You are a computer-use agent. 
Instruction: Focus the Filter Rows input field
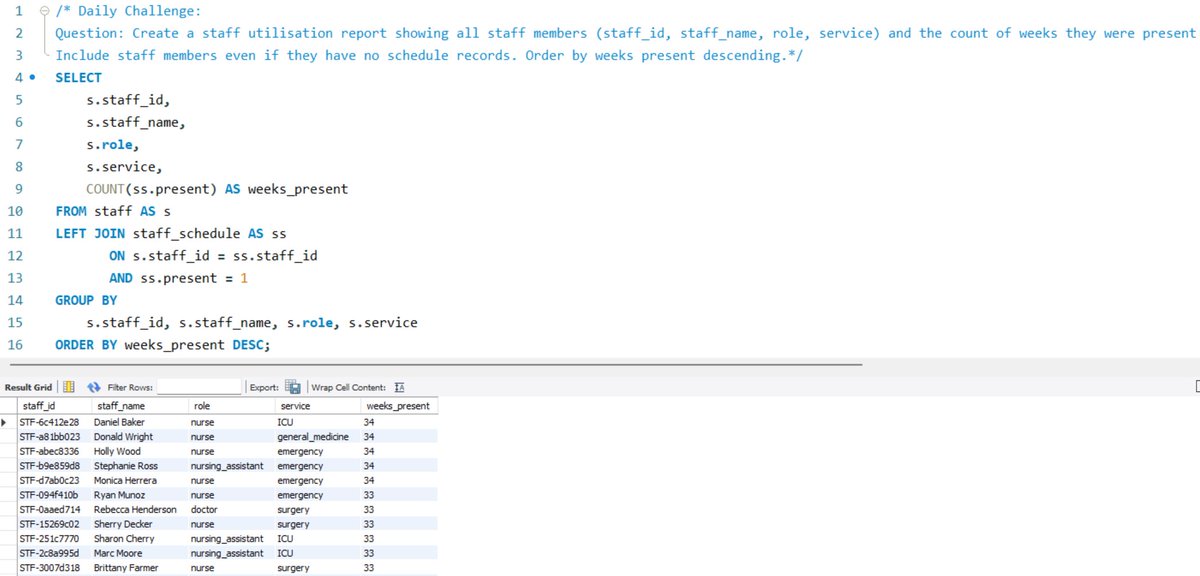(x=200, y=387)
